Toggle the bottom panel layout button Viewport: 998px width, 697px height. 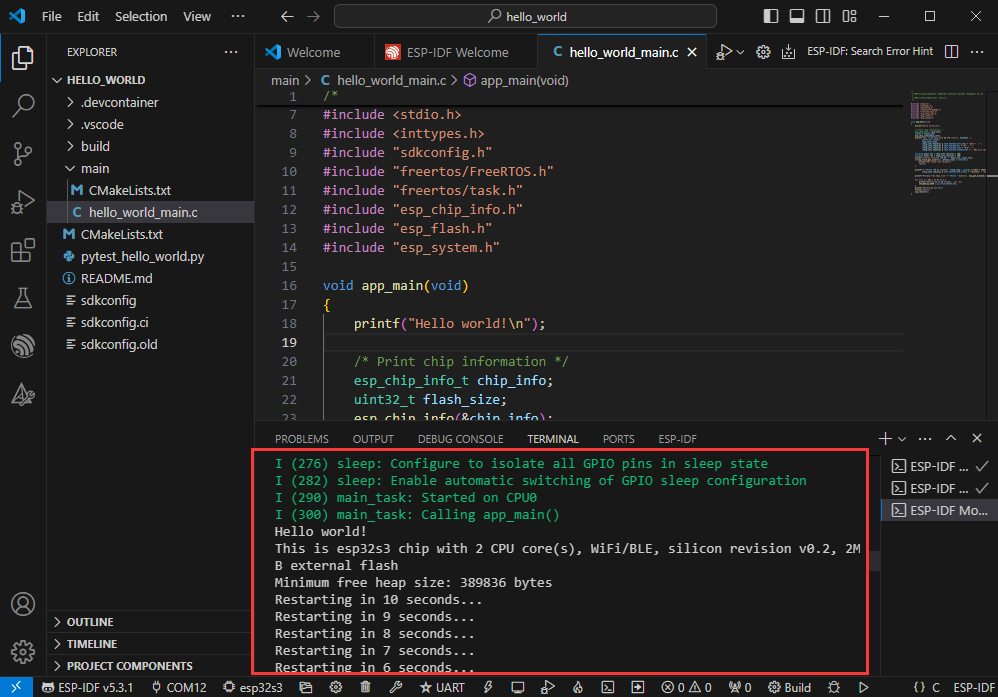click(x=797, y=16)
